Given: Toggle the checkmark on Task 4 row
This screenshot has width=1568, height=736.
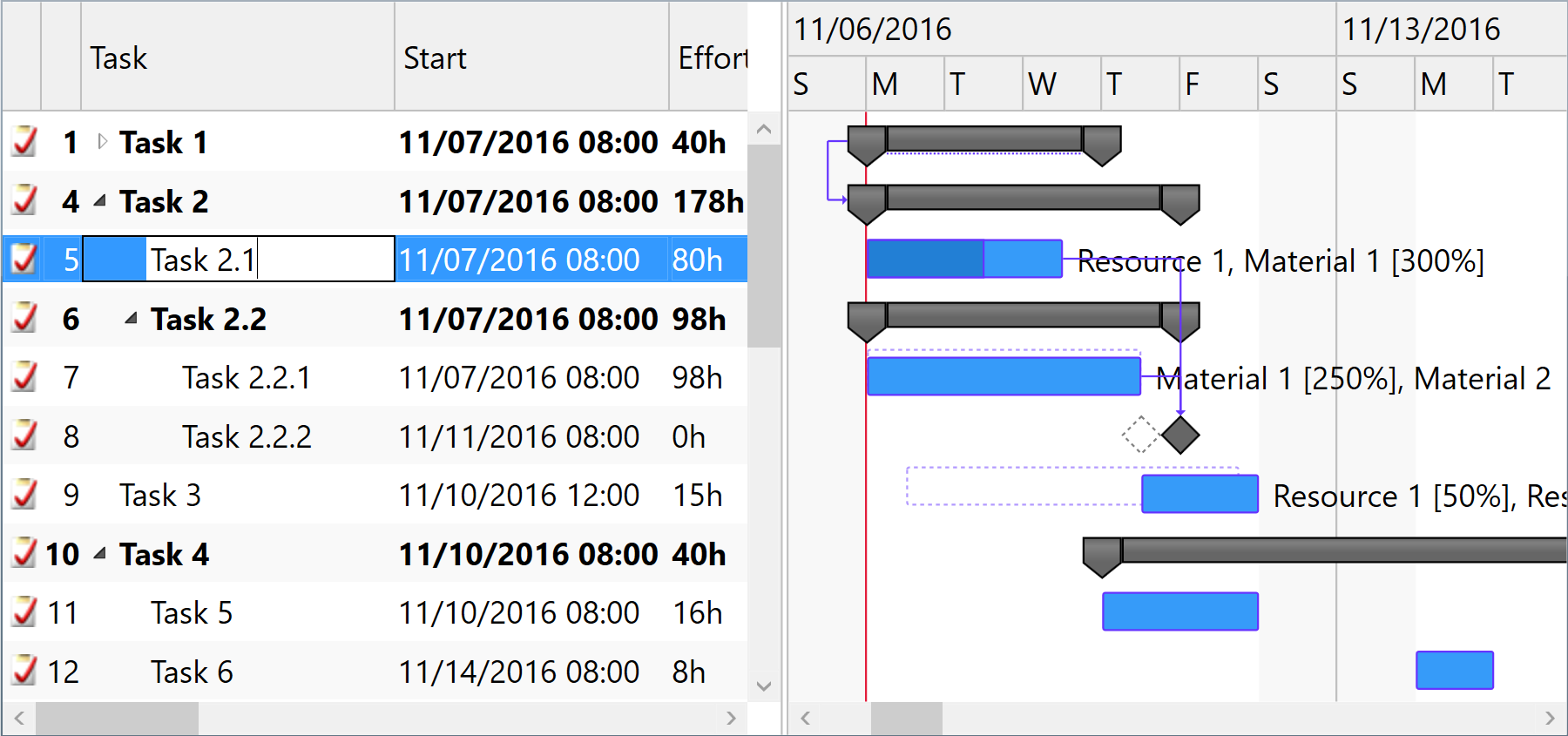Looking at the screenshot, I should pyautogui.click(x=24, y=554).
